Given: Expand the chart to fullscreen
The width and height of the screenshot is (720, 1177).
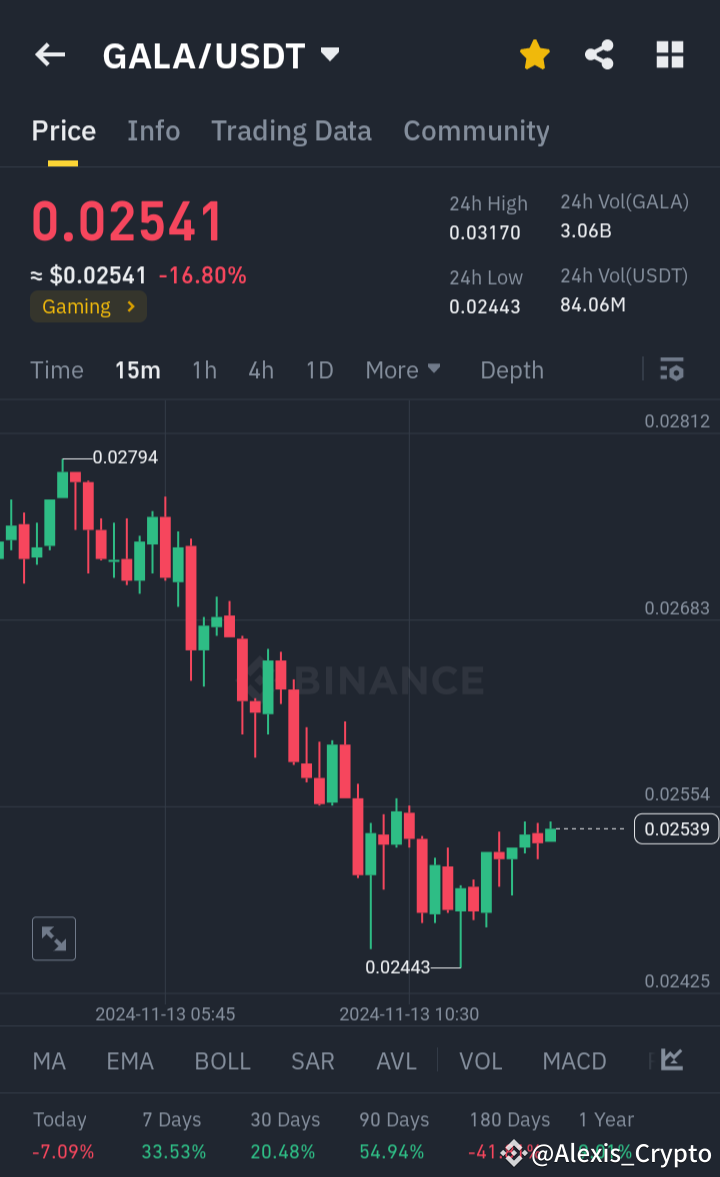Looking at the screenshot, I should pos(53,938).
